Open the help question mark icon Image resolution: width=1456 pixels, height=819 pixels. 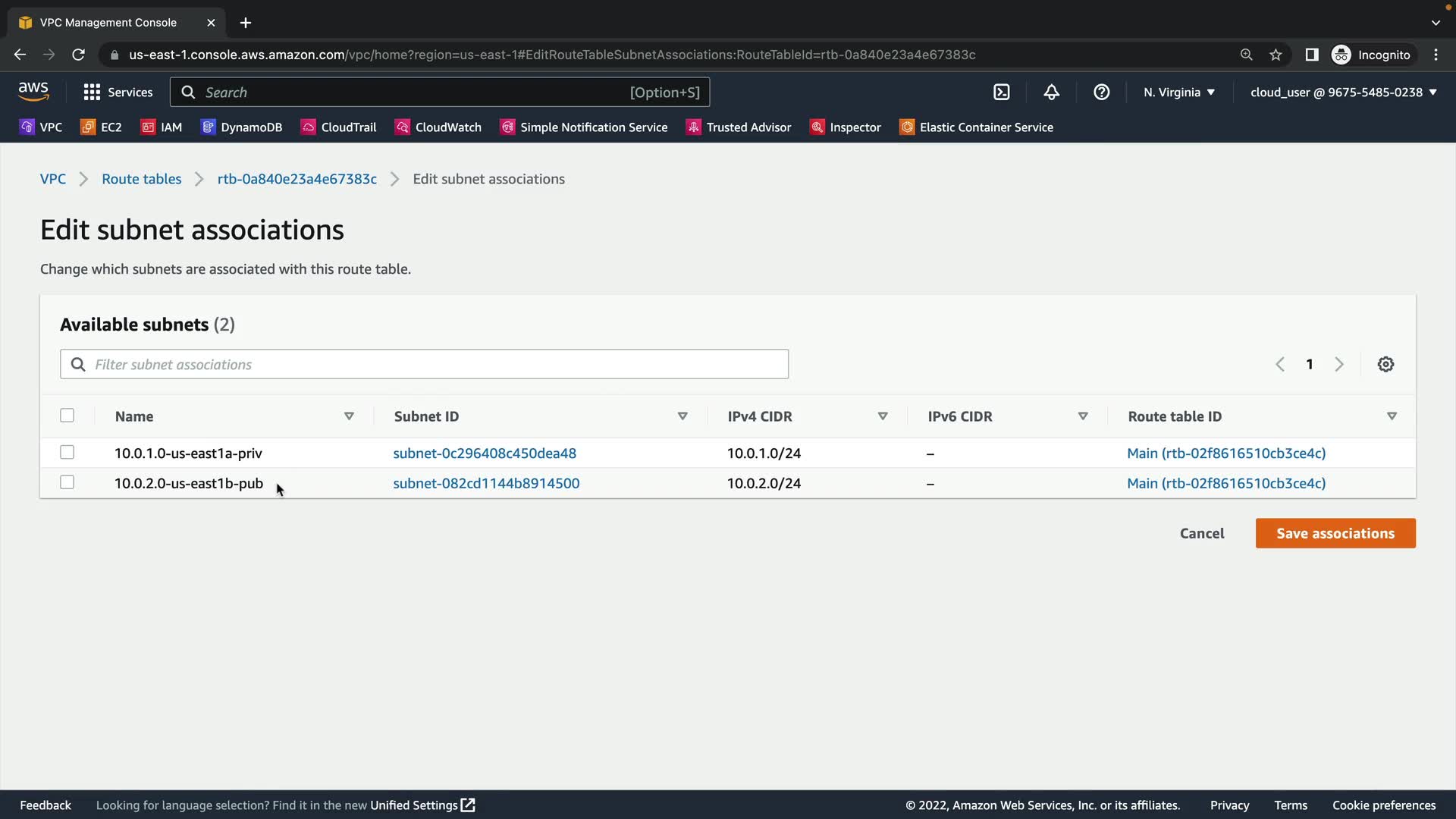[x=1101, y=92]
